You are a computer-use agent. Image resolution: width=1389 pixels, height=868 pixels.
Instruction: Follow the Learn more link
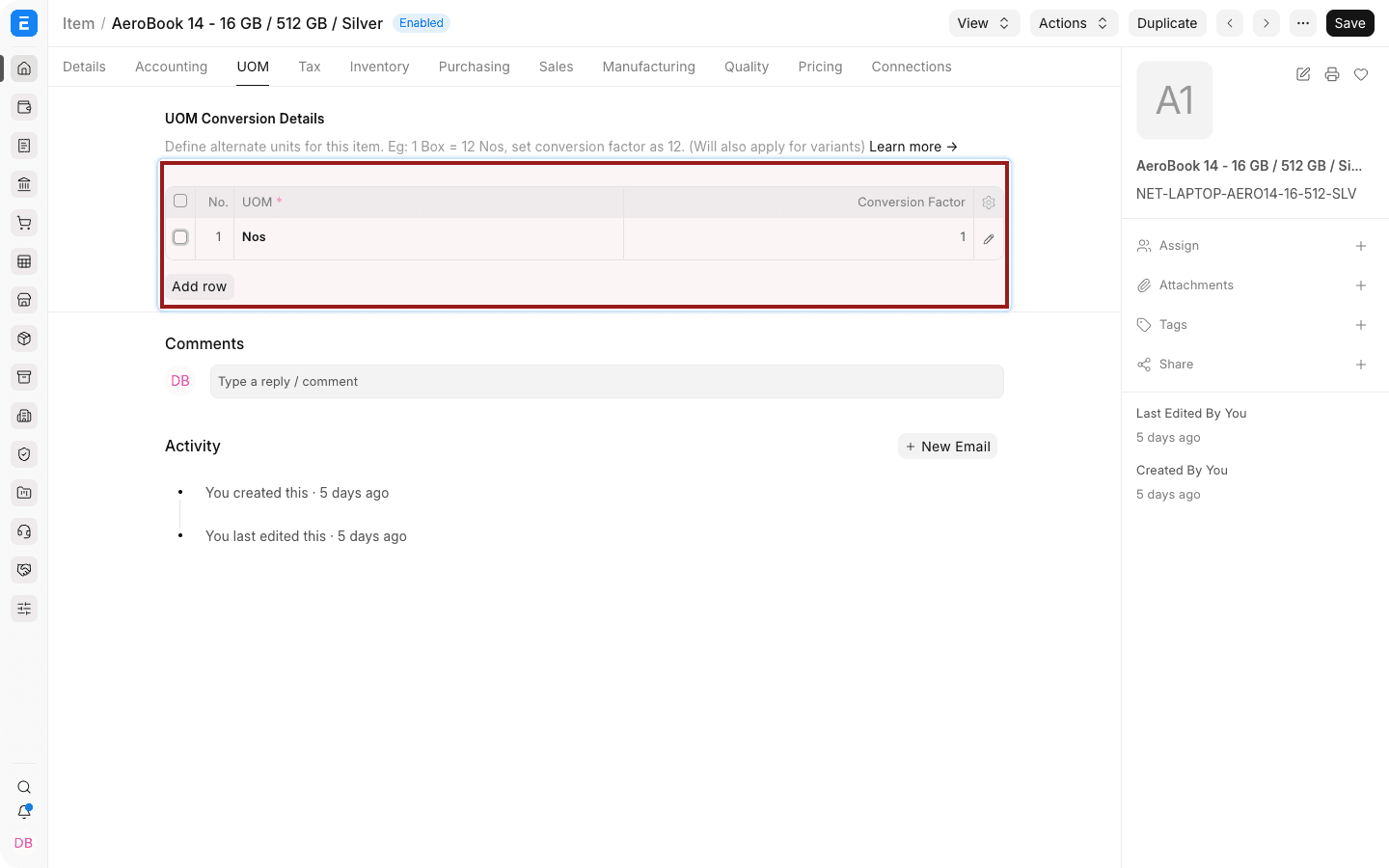click(x=913, y=147)
